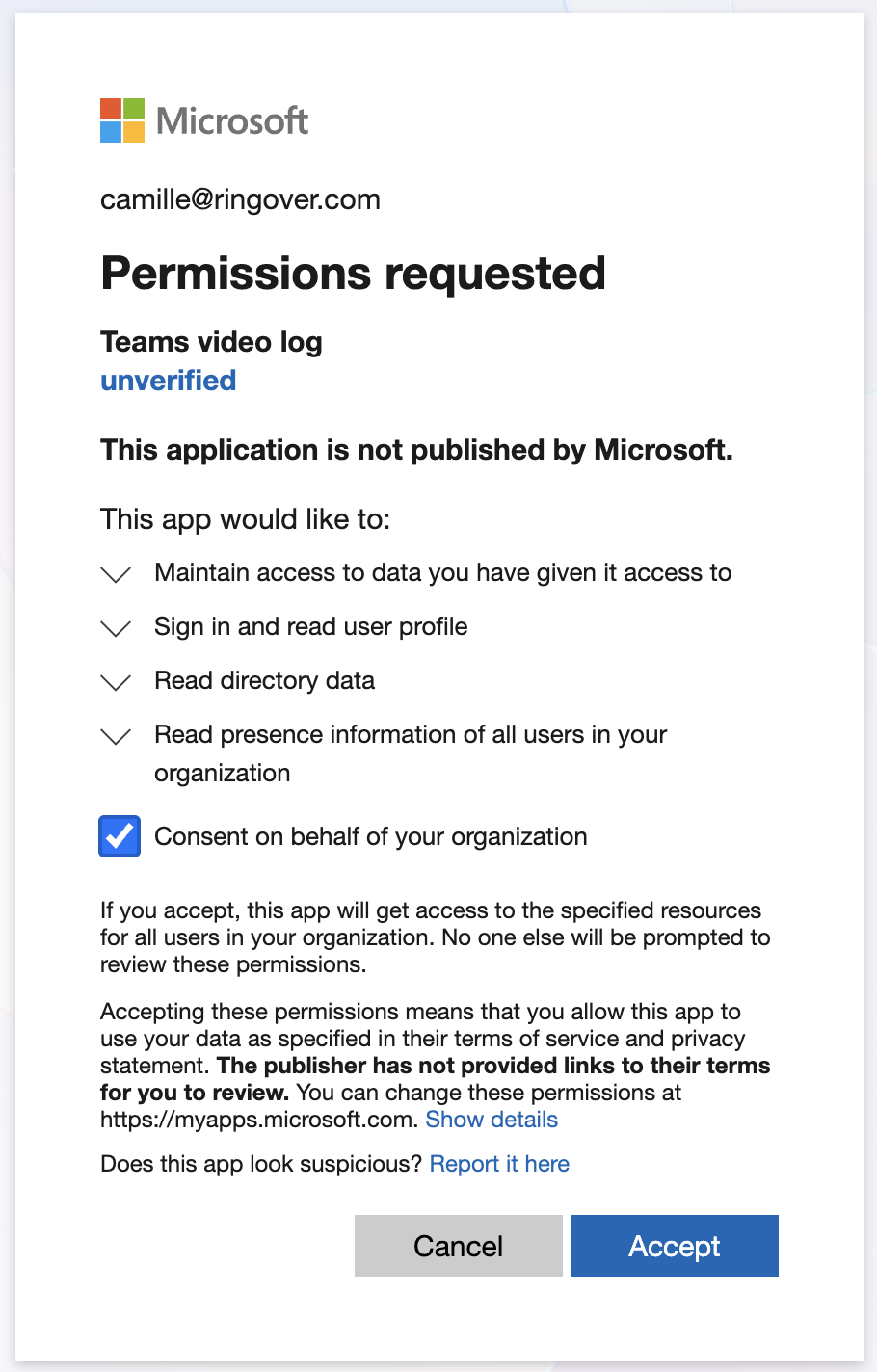Click the Read directory data permission text
The height and width of the screenshot is (1372, 877).
tap(265, 680)
